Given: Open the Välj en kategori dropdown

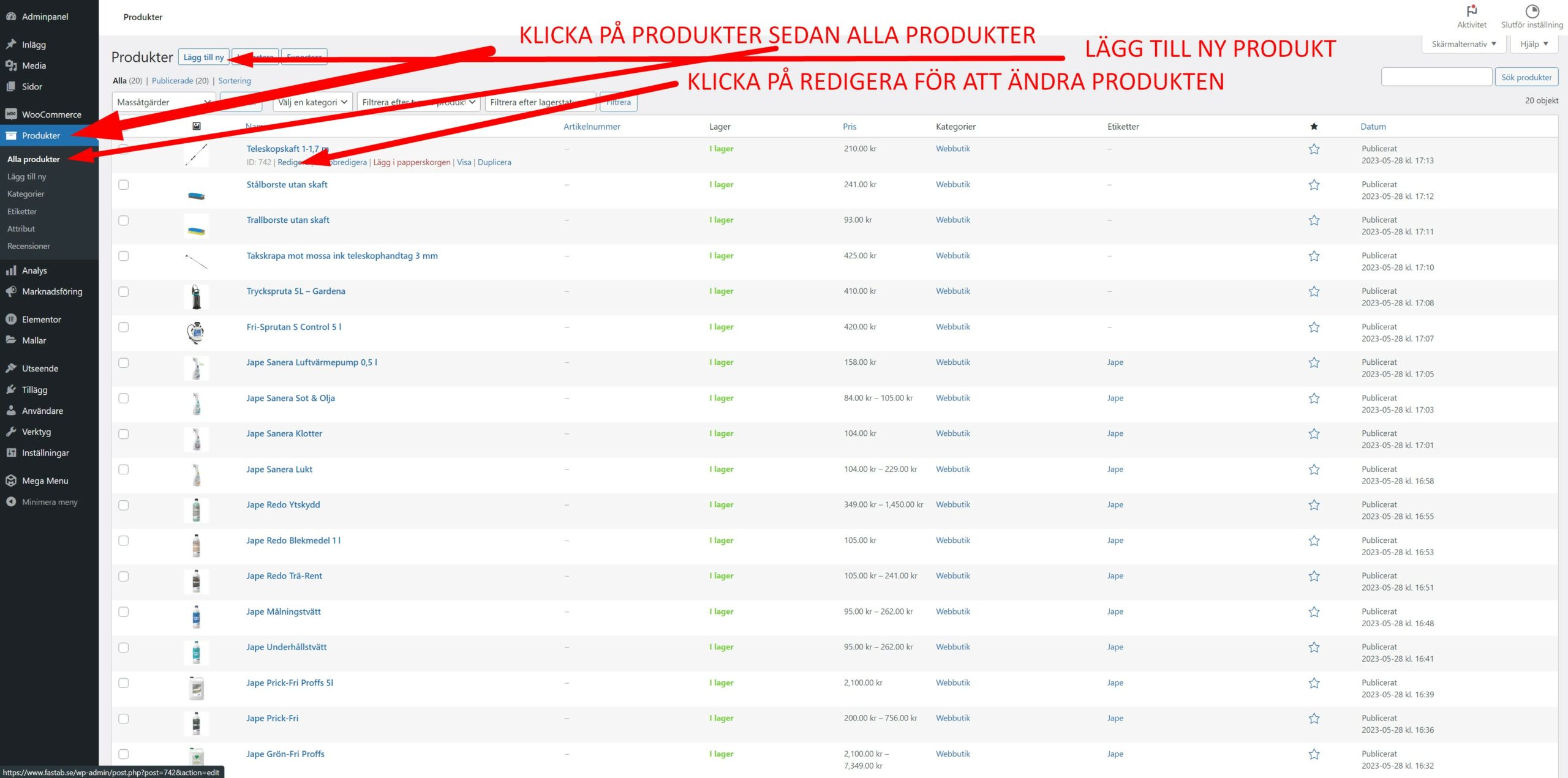Looking at the screenshot, I should (312, 102).
